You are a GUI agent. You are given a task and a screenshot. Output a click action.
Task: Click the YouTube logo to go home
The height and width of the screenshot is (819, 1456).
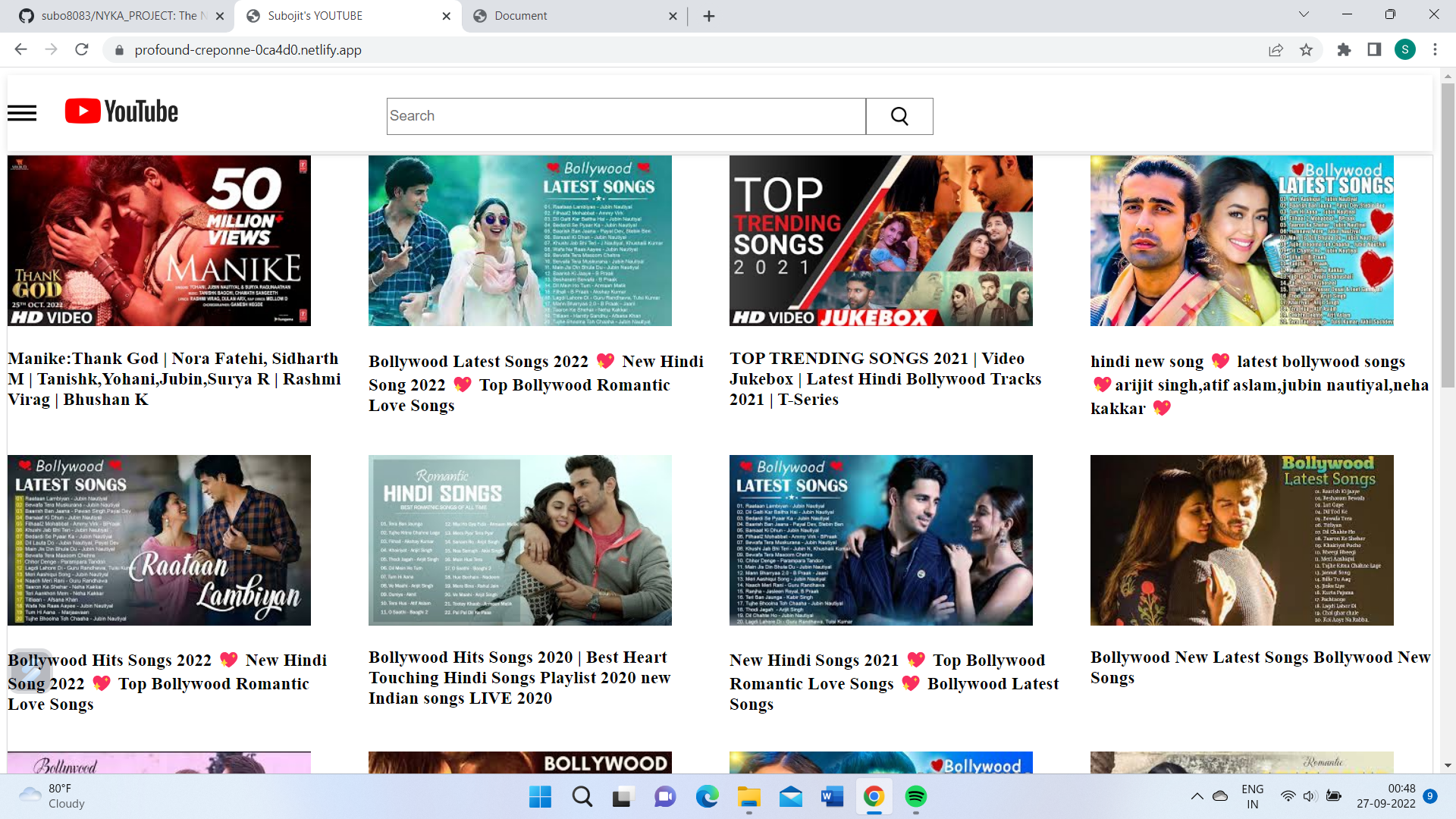tap(121, 111)
